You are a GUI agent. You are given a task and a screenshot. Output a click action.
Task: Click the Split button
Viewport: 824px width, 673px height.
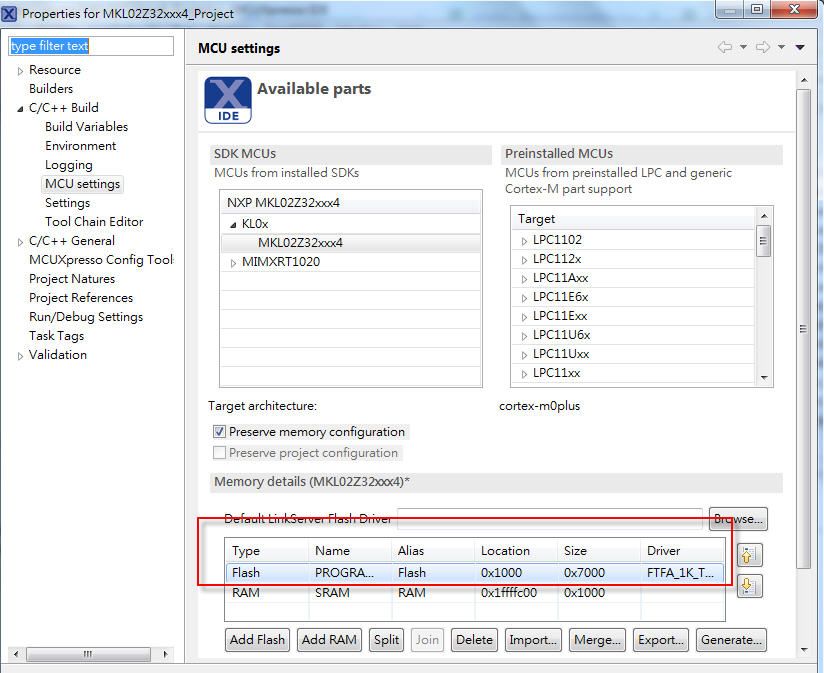click(386, 640)
